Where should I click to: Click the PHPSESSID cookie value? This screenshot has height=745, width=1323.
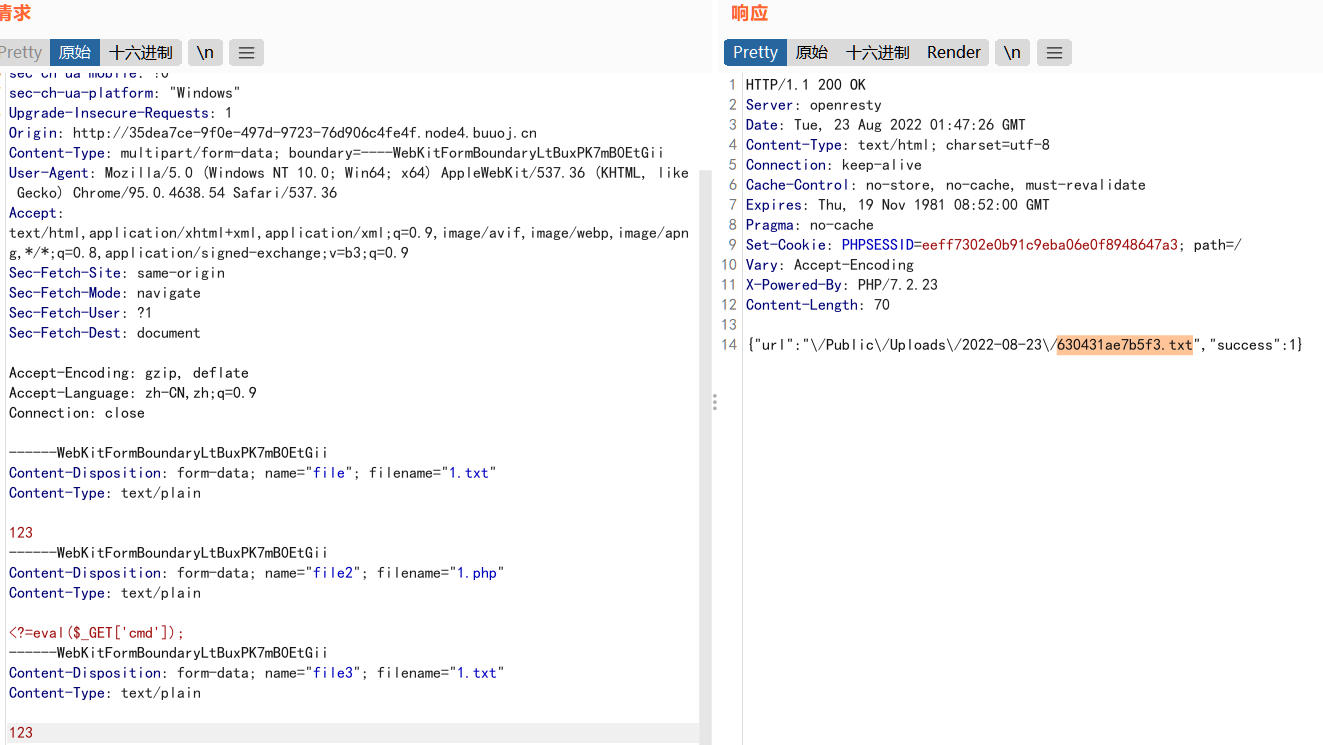1050,245
